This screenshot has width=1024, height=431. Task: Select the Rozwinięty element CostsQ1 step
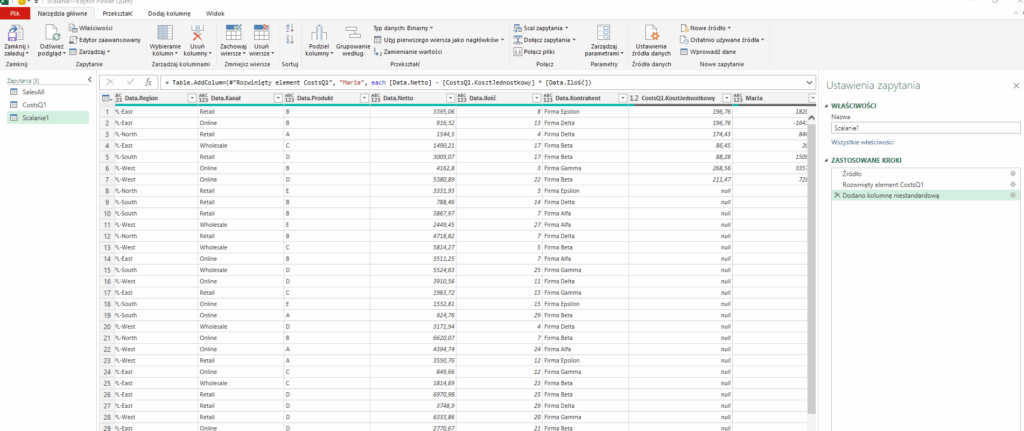click(x=926, y=185)
